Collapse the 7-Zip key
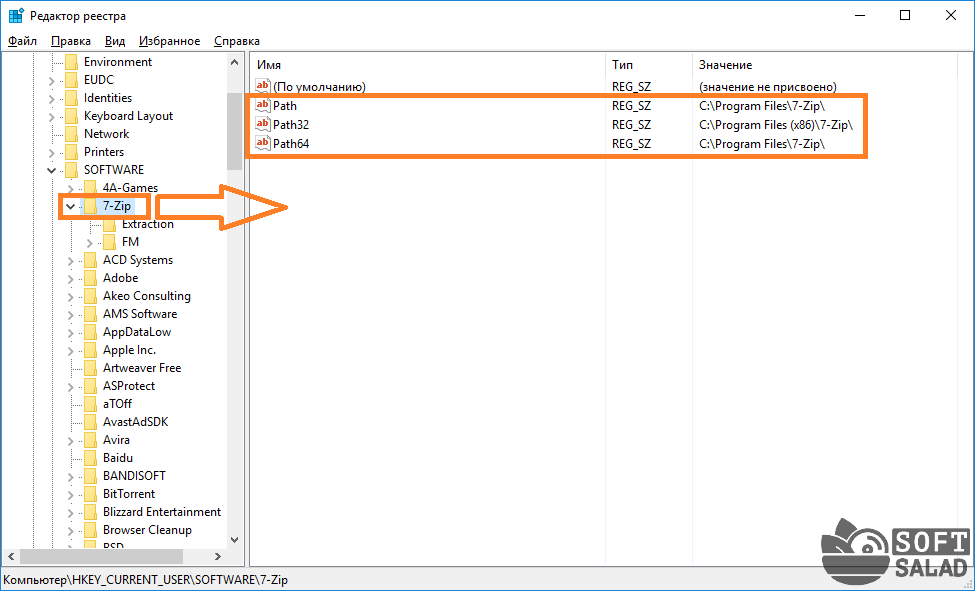This screenshot has height=591, width=975. point(70,207)
